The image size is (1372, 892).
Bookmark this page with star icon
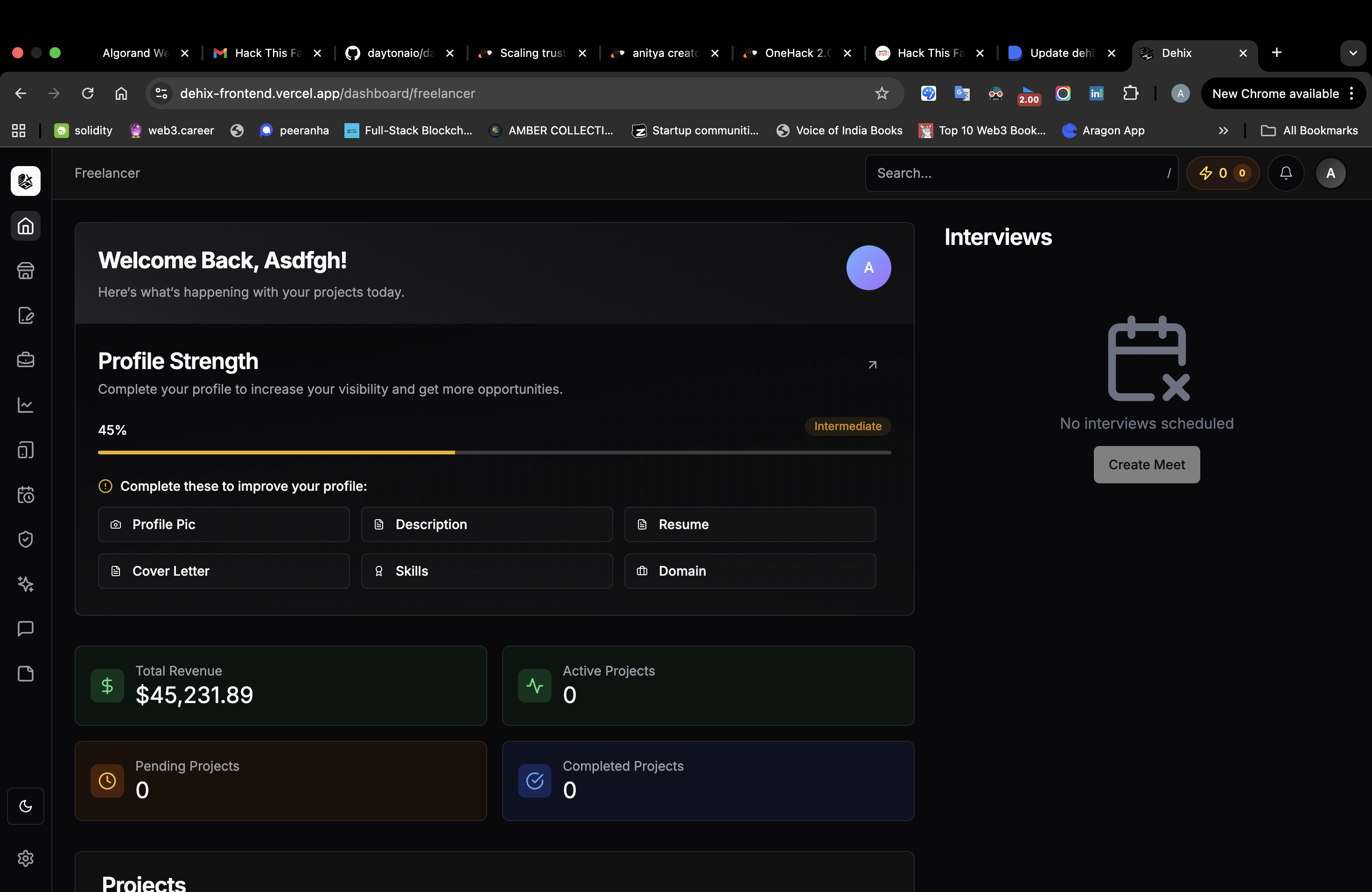coord(882,93)
